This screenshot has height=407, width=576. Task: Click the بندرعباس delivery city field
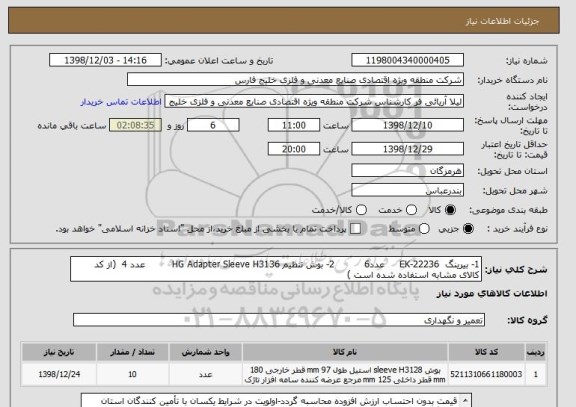(407, 190)
